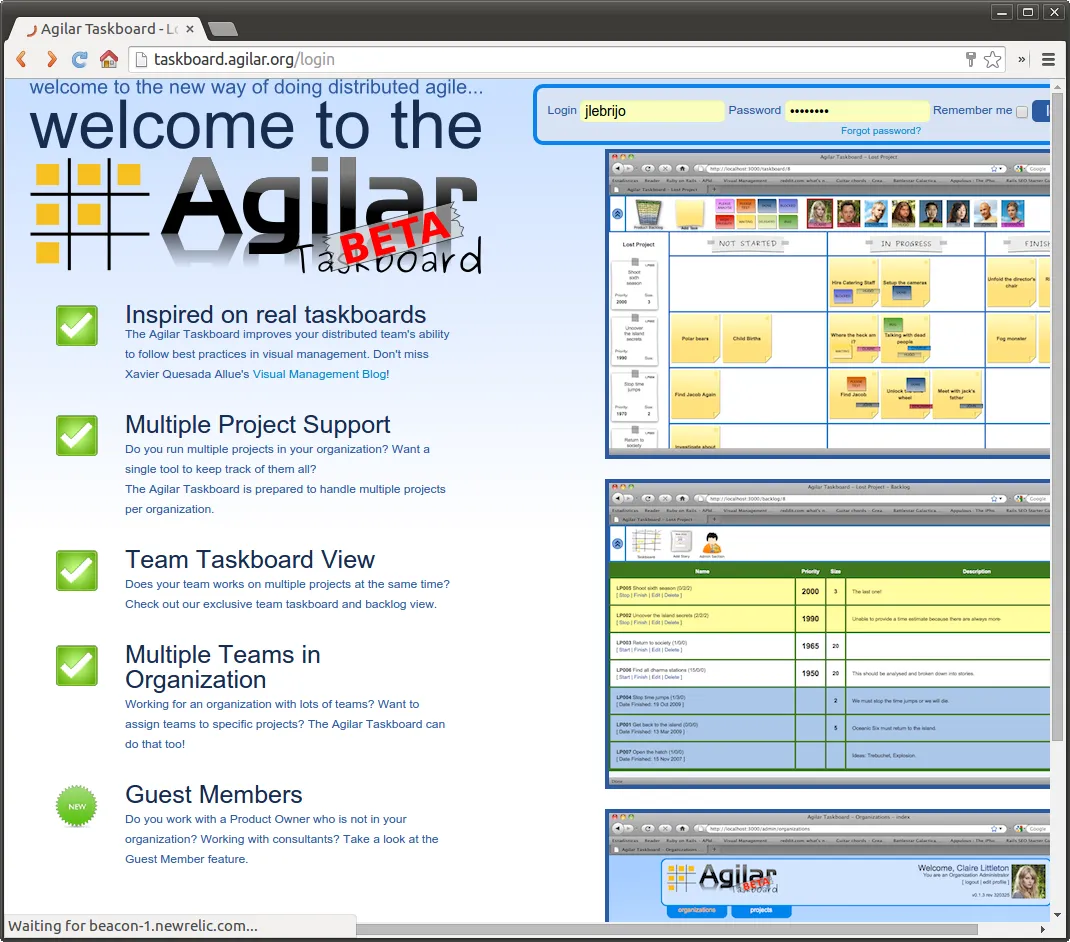Open the Chrome hamburger menu
Screen dimensions: 1070x942
point(1049,59)
